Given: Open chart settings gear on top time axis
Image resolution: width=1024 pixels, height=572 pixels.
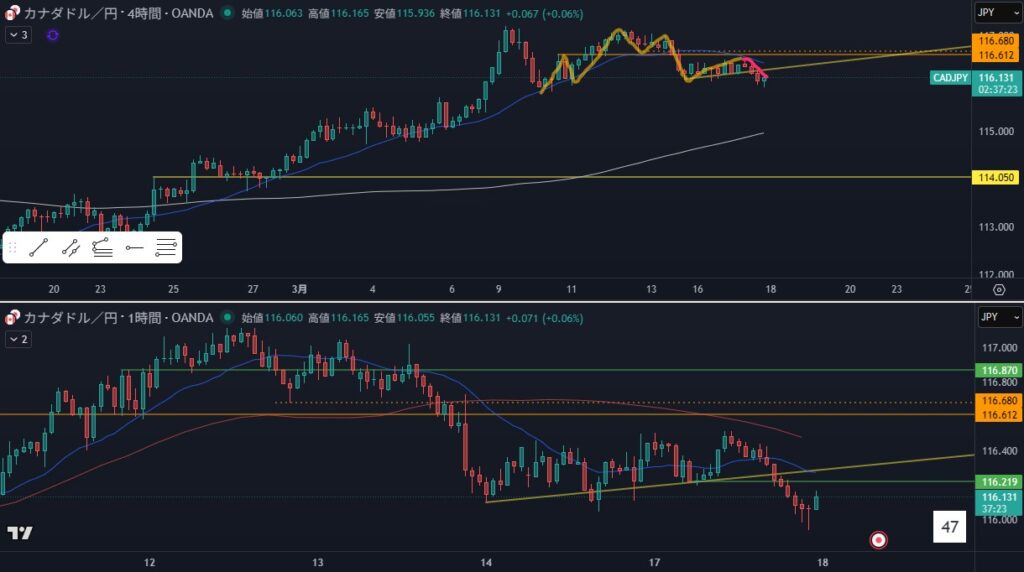Looking at the screenshot, I should [x=998, y=289].
